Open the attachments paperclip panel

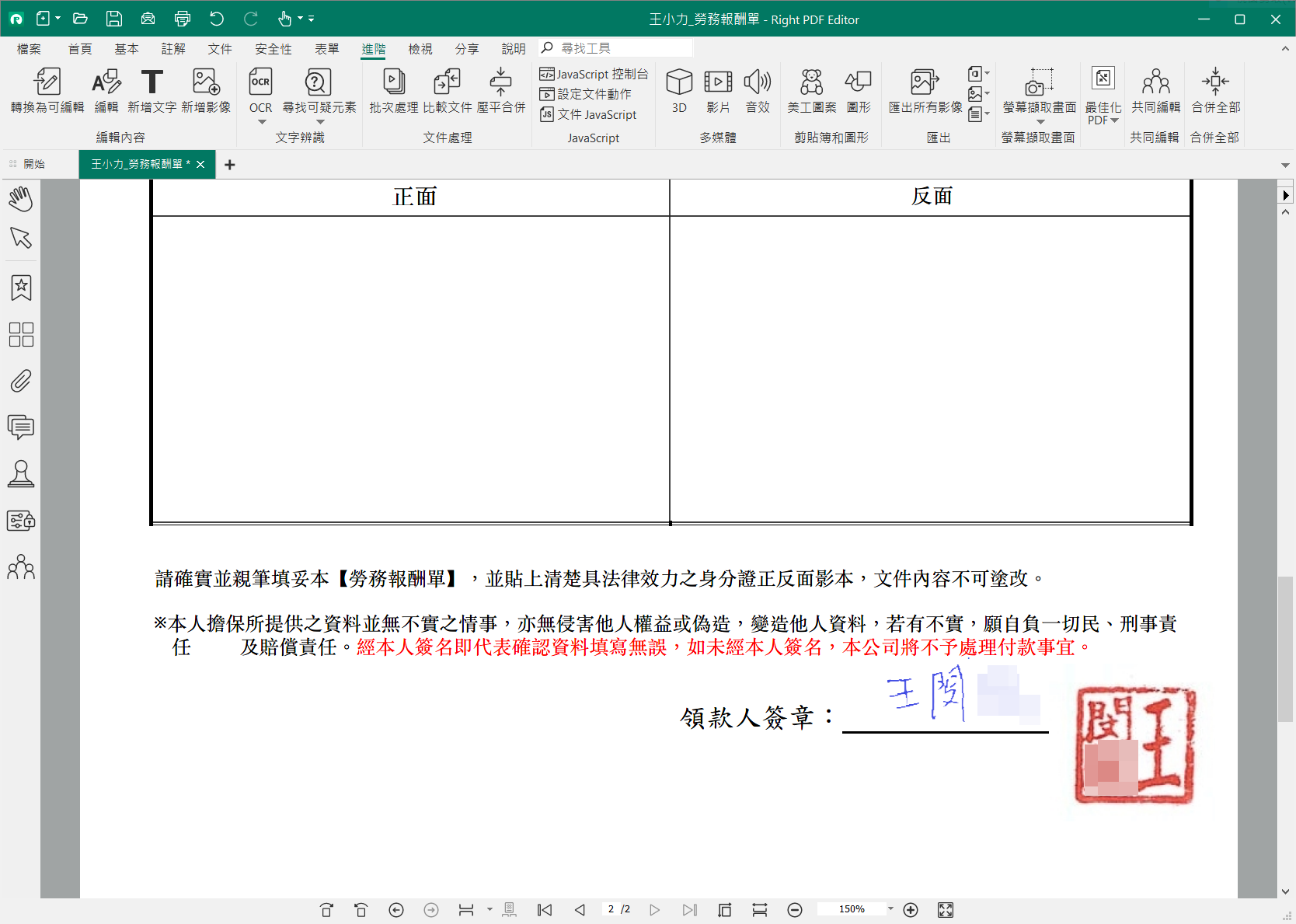21,381
